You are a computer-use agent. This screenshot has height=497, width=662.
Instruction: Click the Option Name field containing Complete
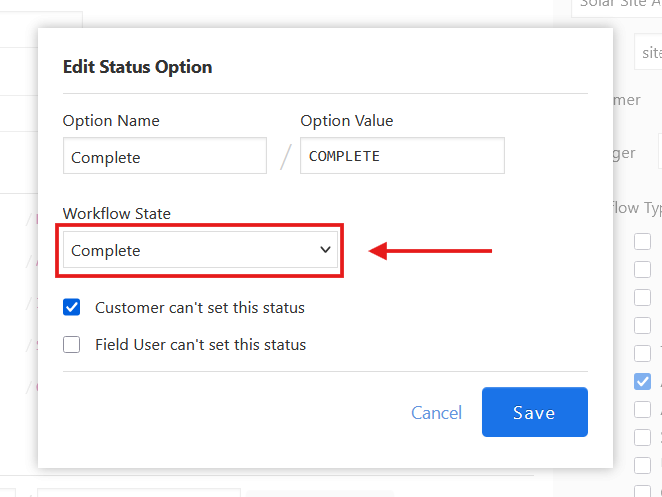[164, 157]
